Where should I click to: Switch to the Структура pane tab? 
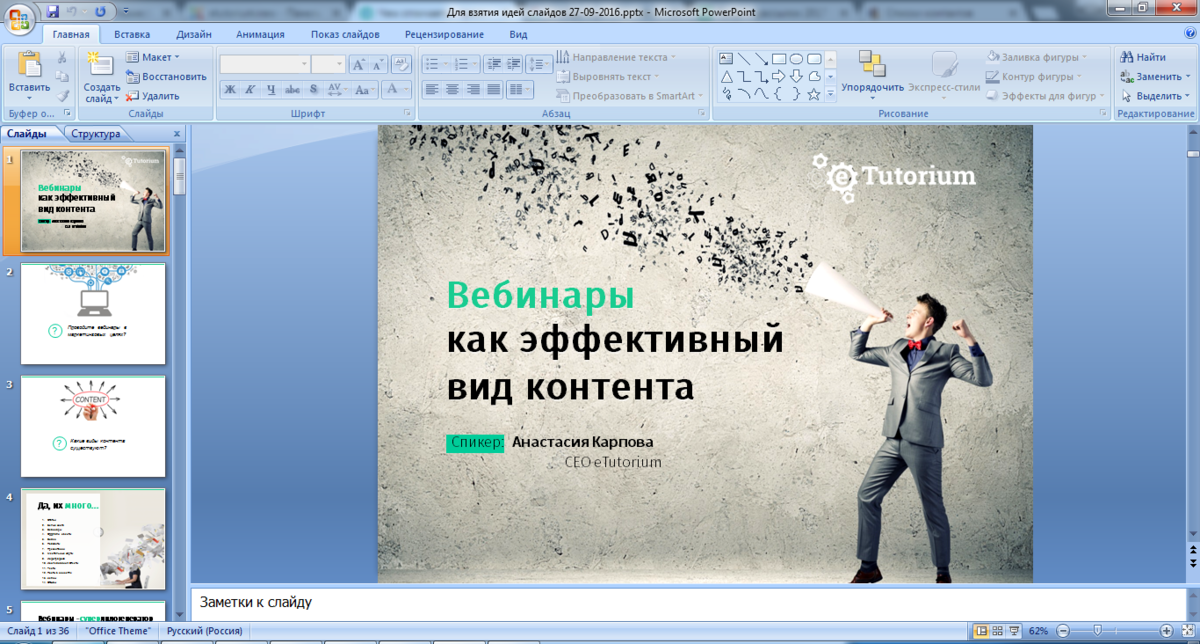[x=96, y=133]
